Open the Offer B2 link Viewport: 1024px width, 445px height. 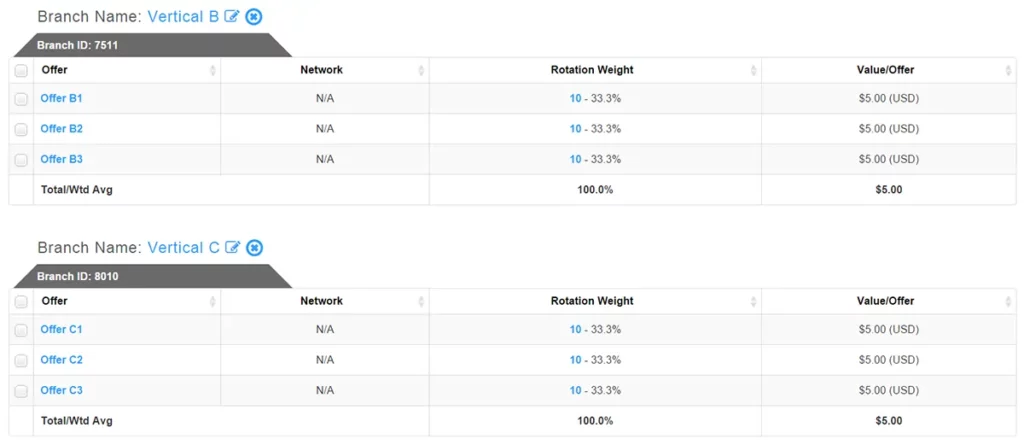point(61,129)
